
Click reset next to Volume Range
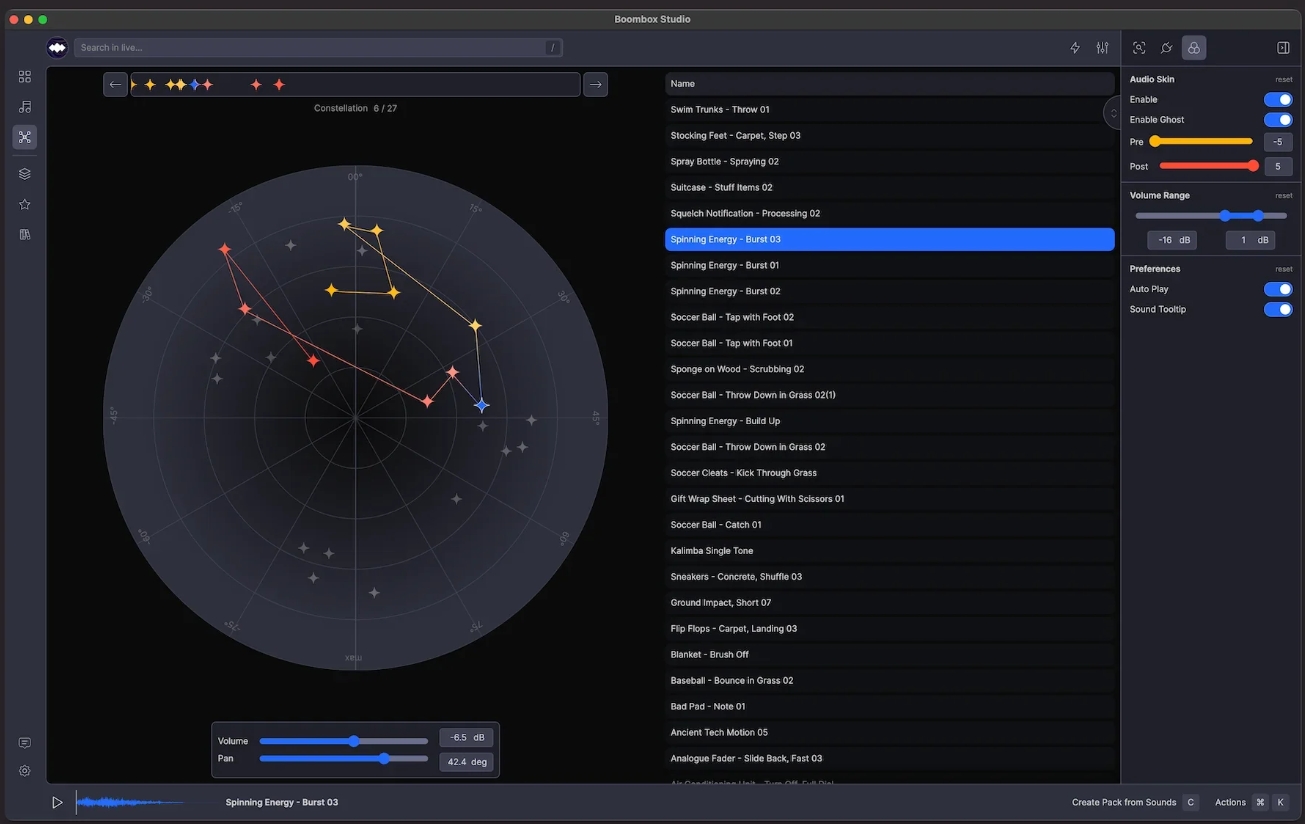[1283, 196]
